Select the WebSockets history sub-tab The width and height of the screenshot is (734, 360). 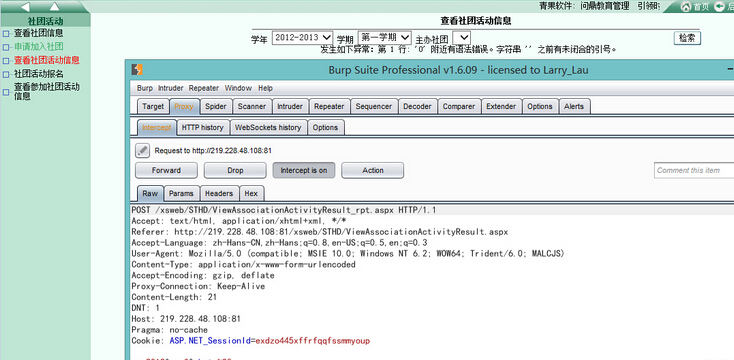[268, 127]
